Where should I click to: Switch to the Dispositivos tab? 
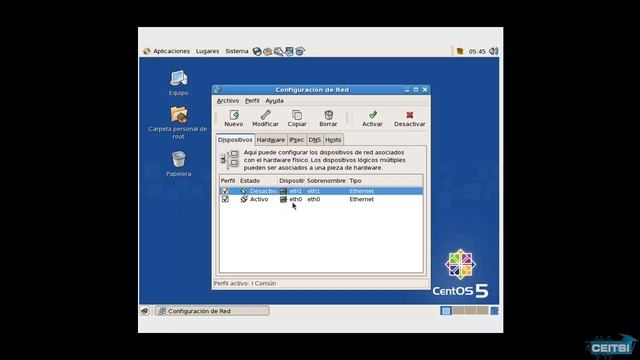tap(235, 140)
